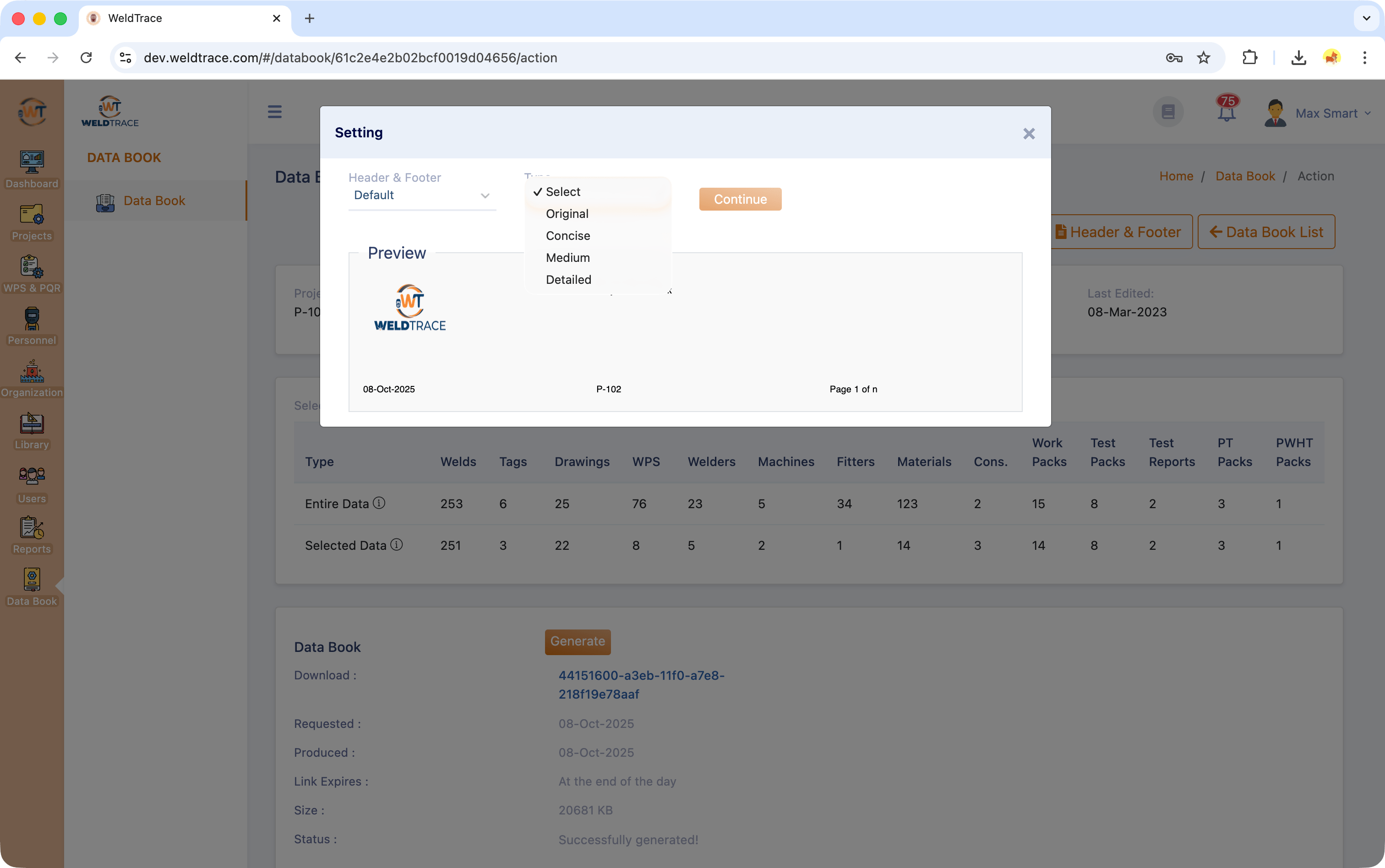Screen dimensions: 1385x868
Task: Open the Reports sidebar icon
Action: click(x=32, y=534)
